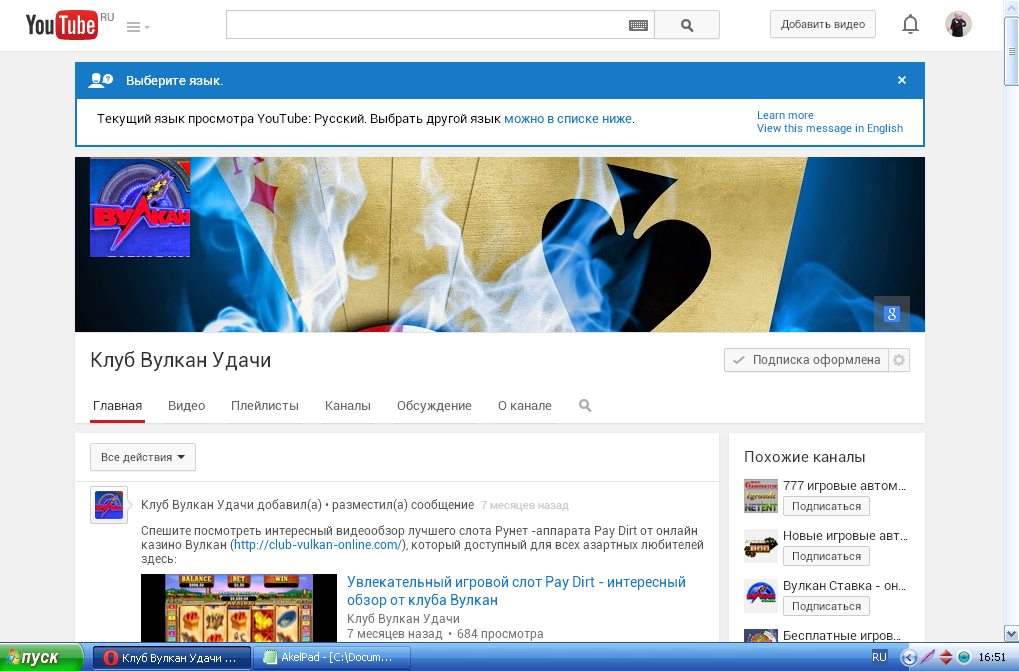Click the Новые игровые авт... channel icon

pos(761,546)
